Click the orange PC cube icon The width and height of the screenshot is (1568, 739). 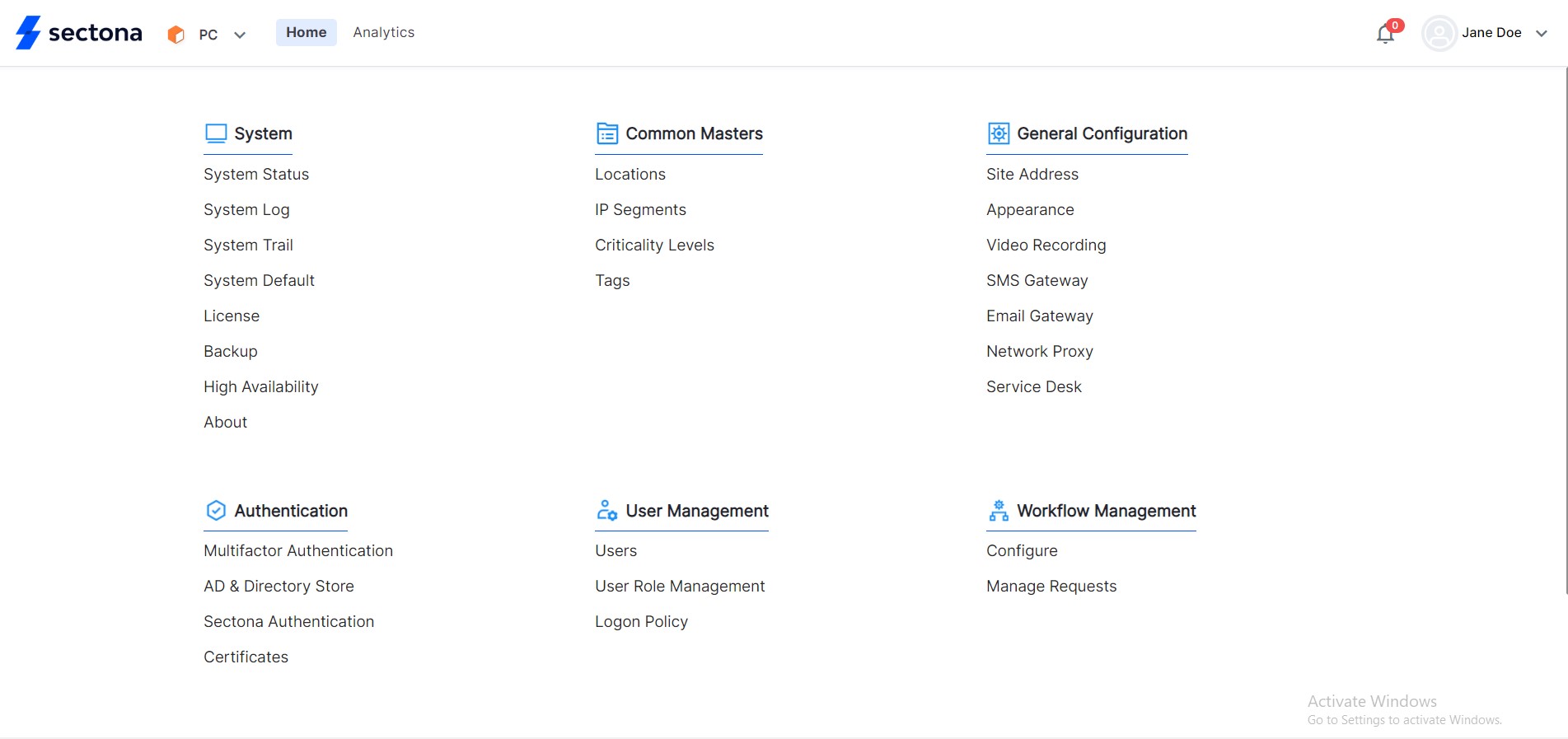coord(176,35)
